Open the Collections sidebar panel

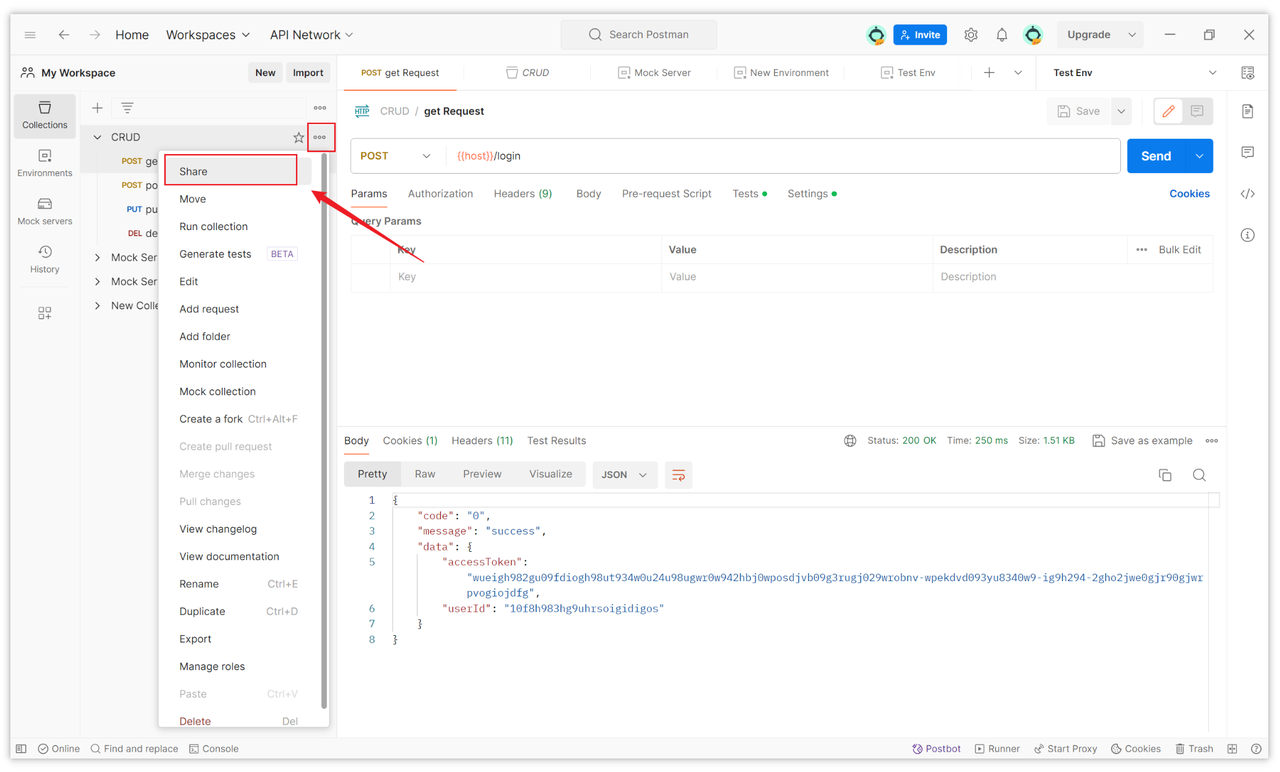click(x=45, y=115)
